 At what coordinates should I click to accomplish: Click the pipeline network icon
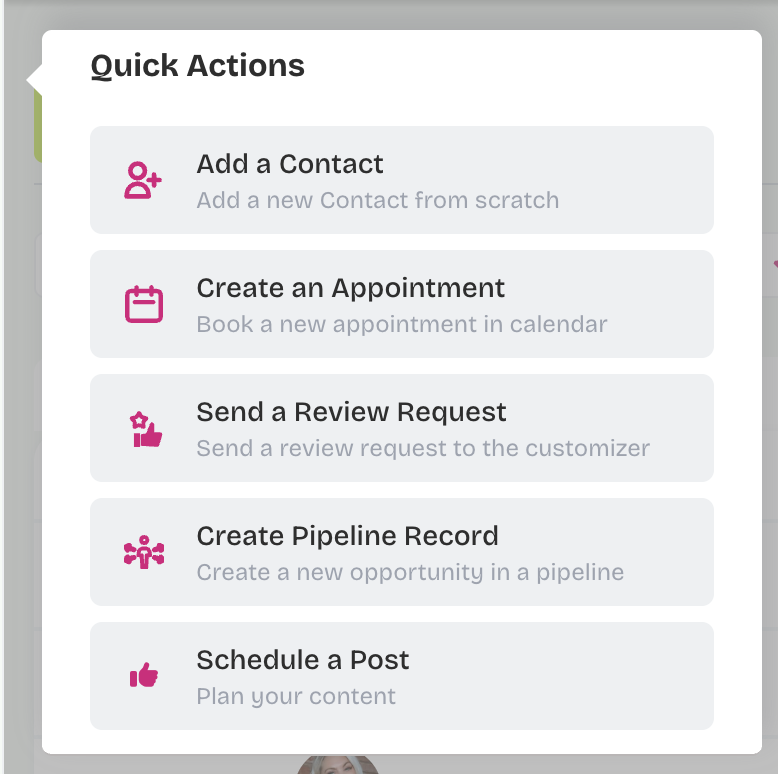pyautogui.click(x=144, y=552)
